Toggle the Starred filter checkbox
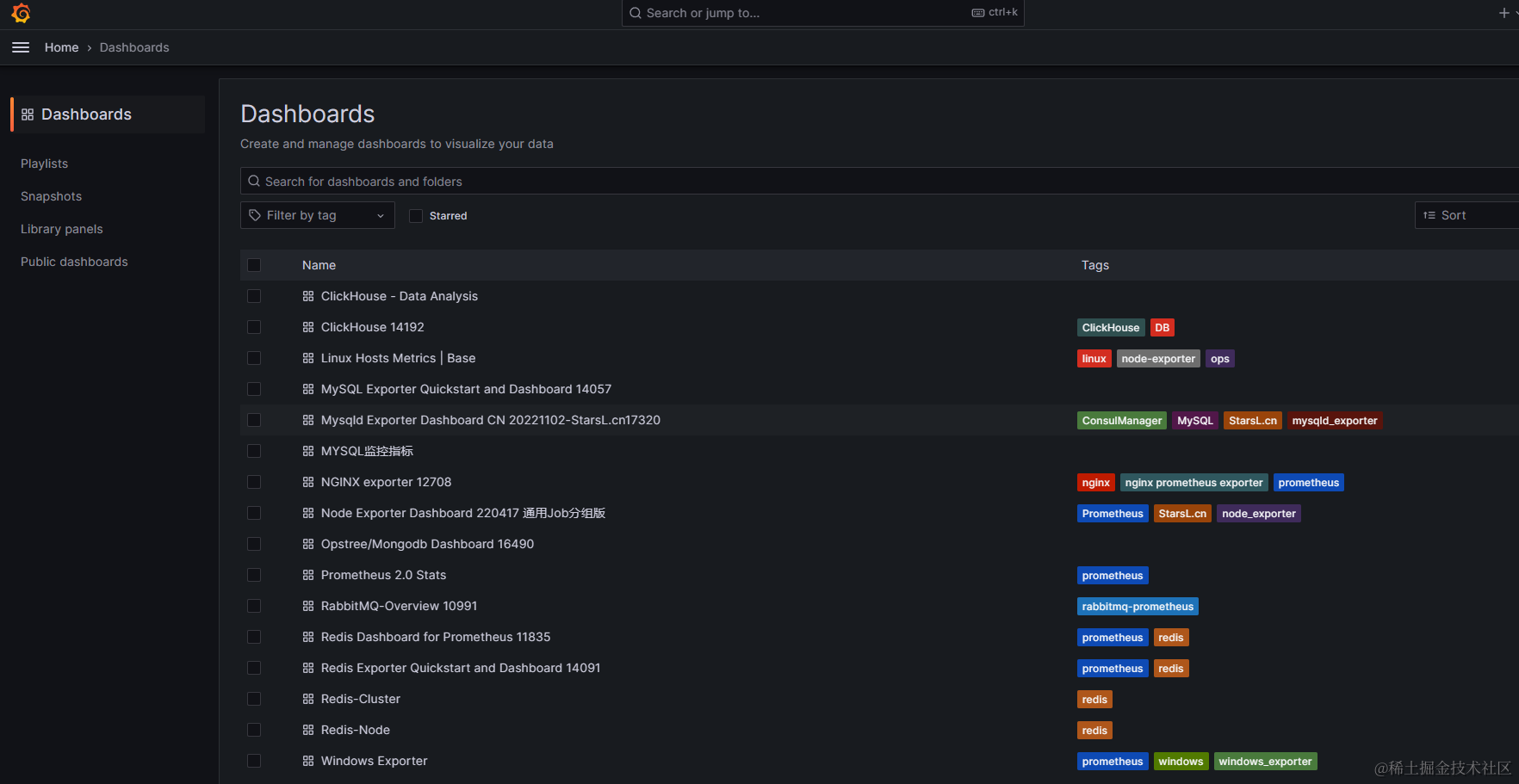 point(416,216)
